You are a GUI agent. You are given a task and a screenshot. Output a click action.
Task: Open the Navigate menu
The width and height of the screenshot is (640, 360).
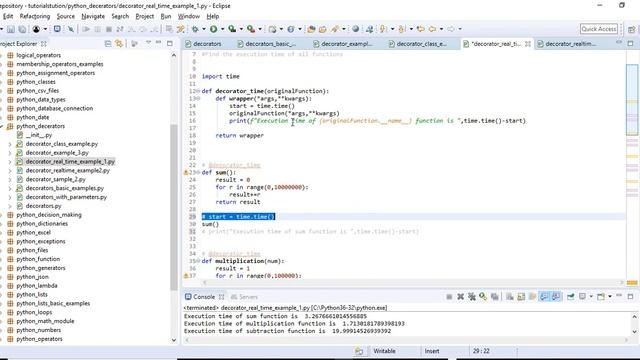(93, 16)
